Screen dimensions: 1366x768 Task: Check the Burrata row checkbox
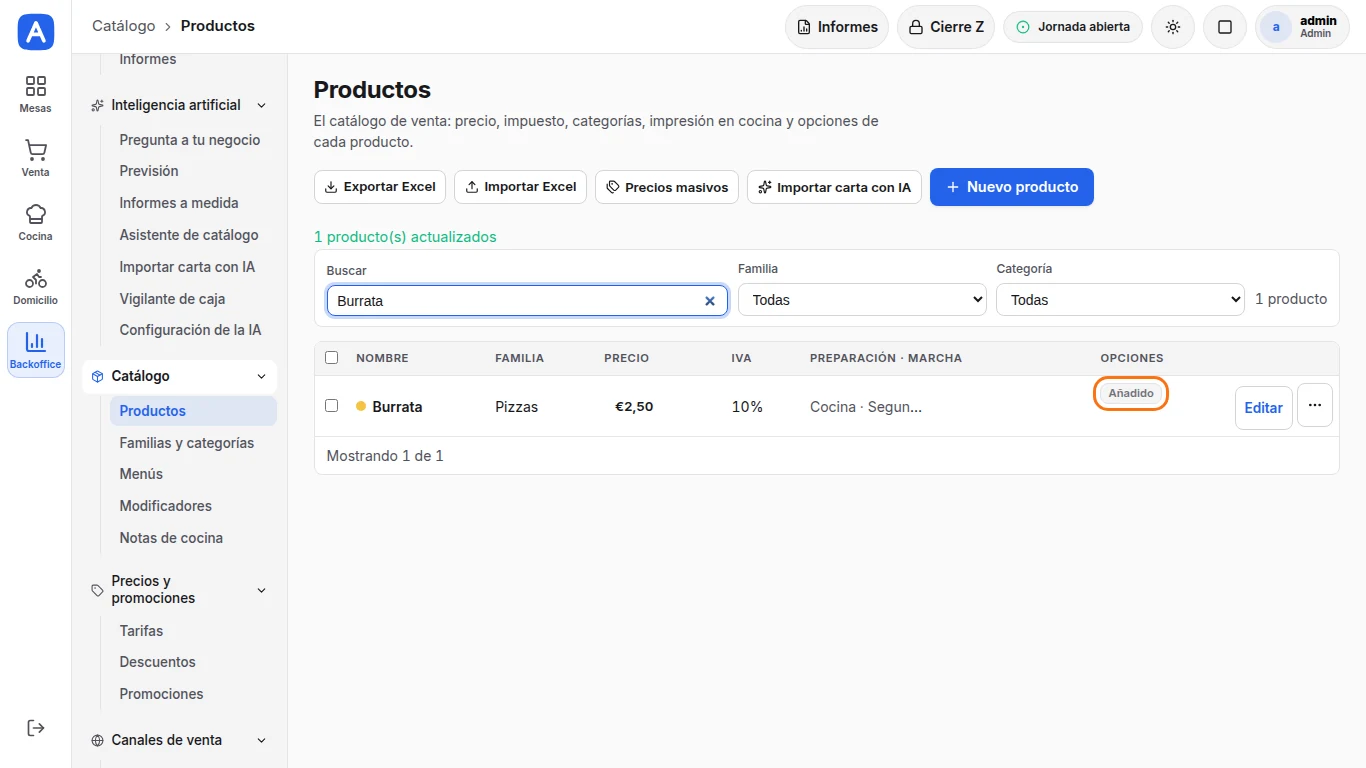(x=332, y=406)
